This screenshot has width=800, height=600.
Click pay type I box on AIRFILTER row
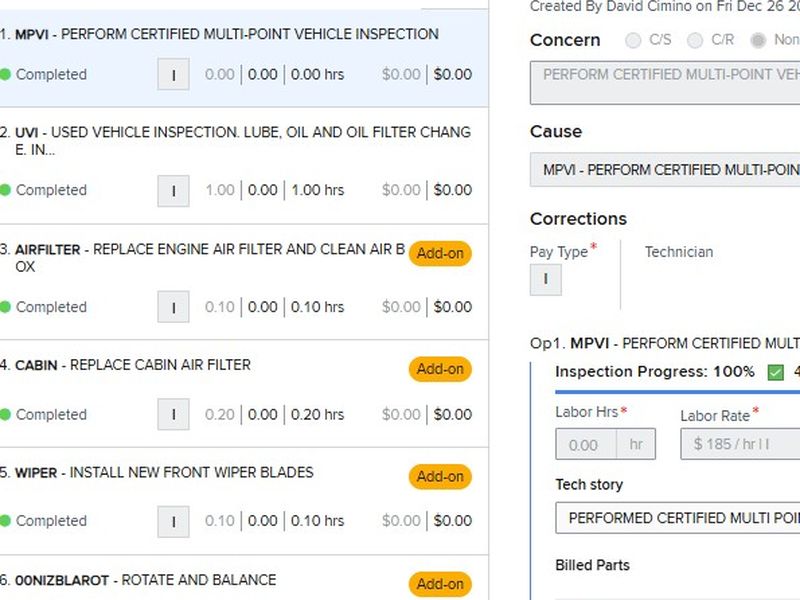(173, 307)
